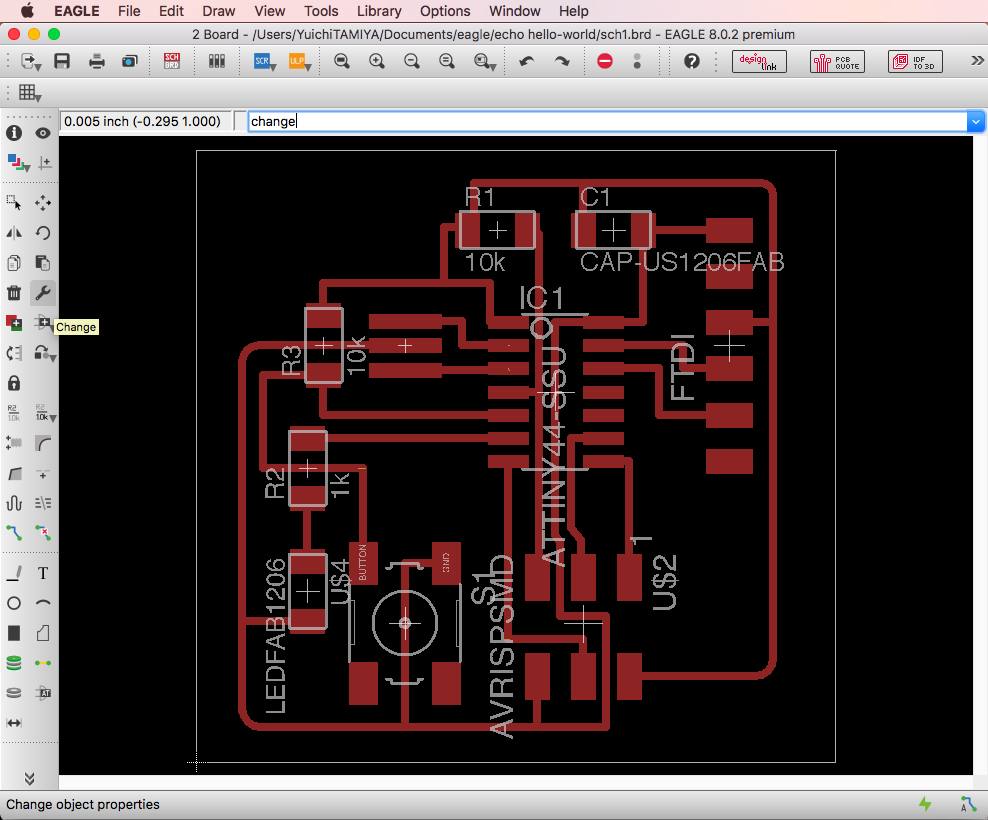The image size is (988, 820).
Task: Open the Help question mark
Action: pyautogui.click(x=692, y=61)
